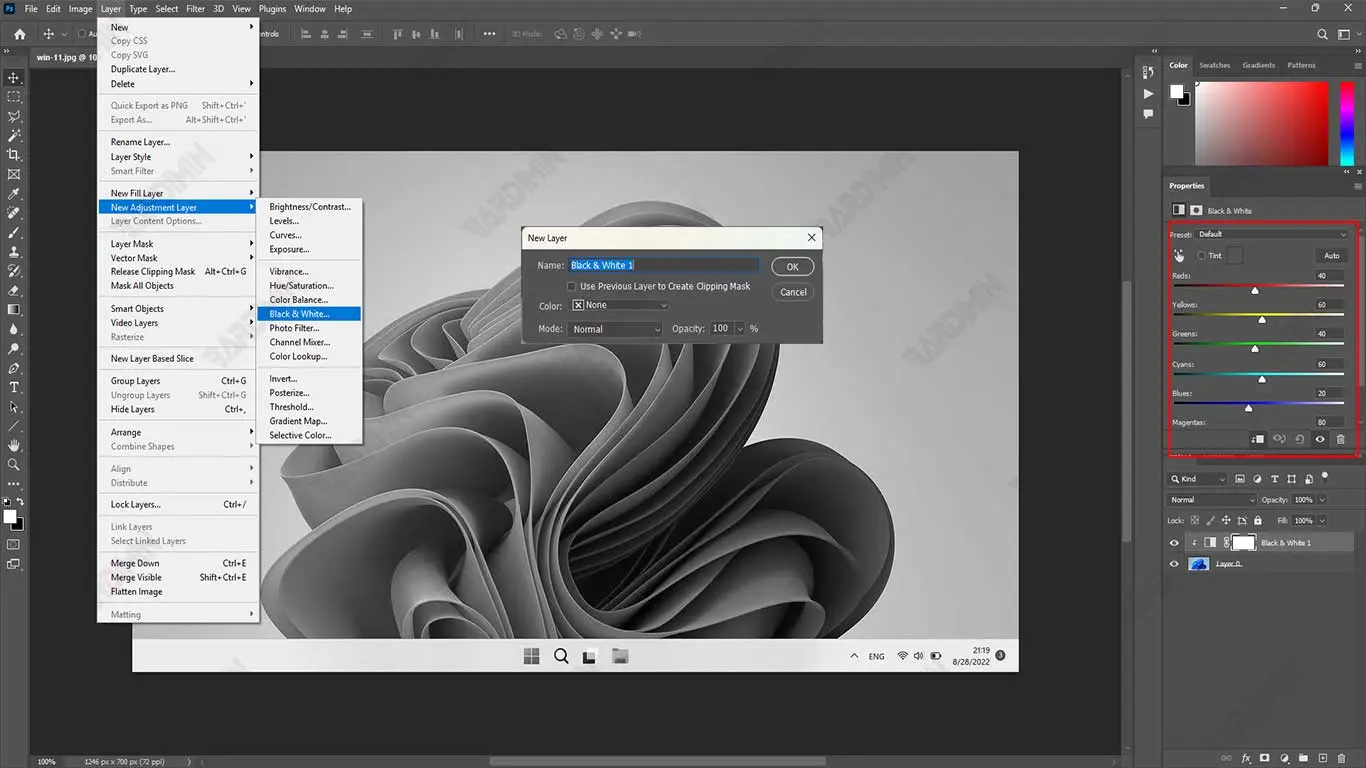Select the Eyedropper tool
Screen dimensions: 1366x768
pyautogui.click(x=14, y=193)
